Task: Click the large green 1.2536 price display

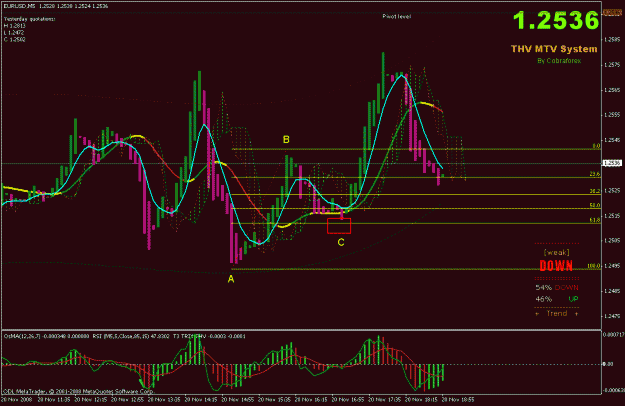Action: [x=556, y=20]
